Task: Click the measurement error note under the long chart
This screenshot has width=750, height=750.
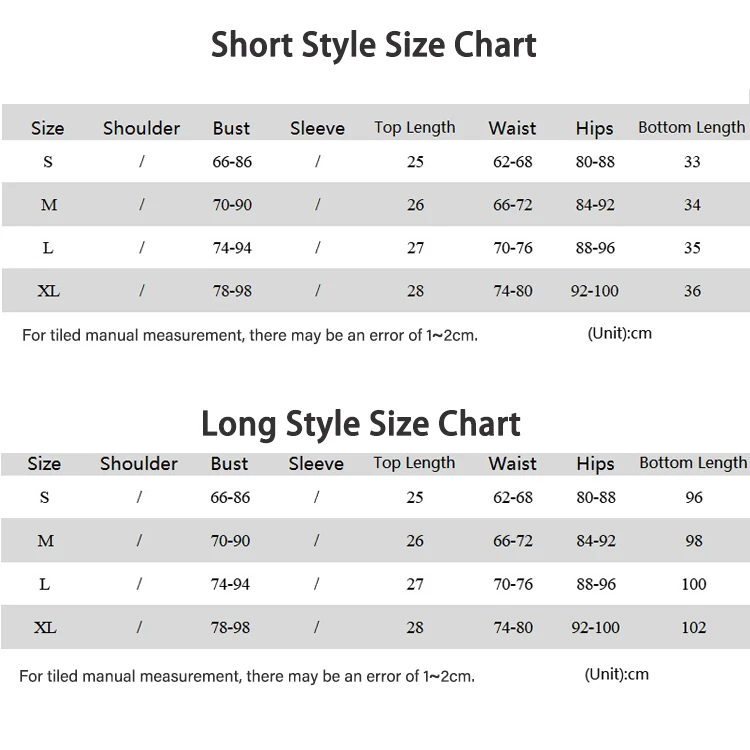Action: pos(247,676)
